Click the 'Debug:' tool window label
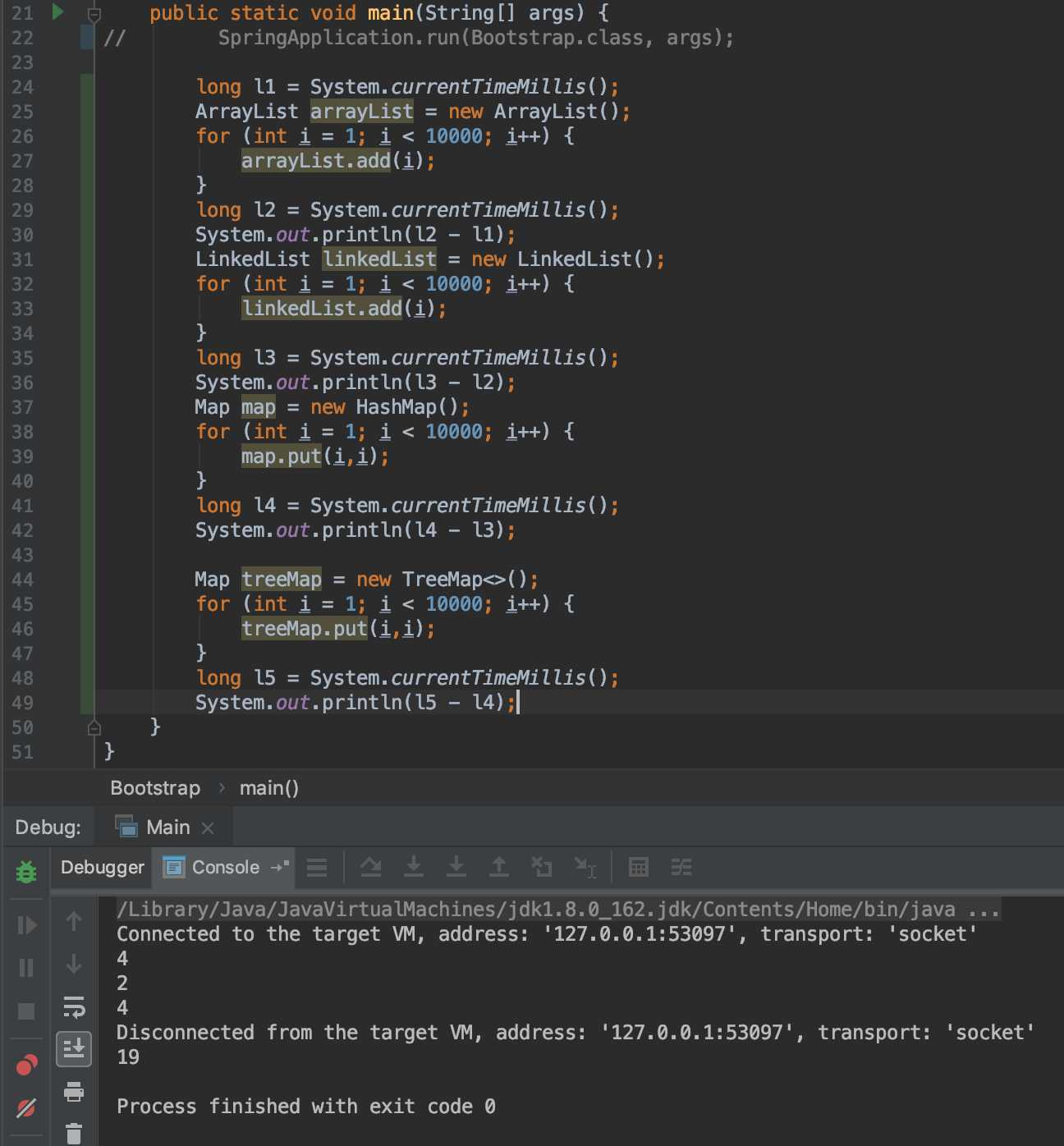Image resolution: width=1064 pixels, height=1146 pixels. pyautogui.click(x=48, y=827)
